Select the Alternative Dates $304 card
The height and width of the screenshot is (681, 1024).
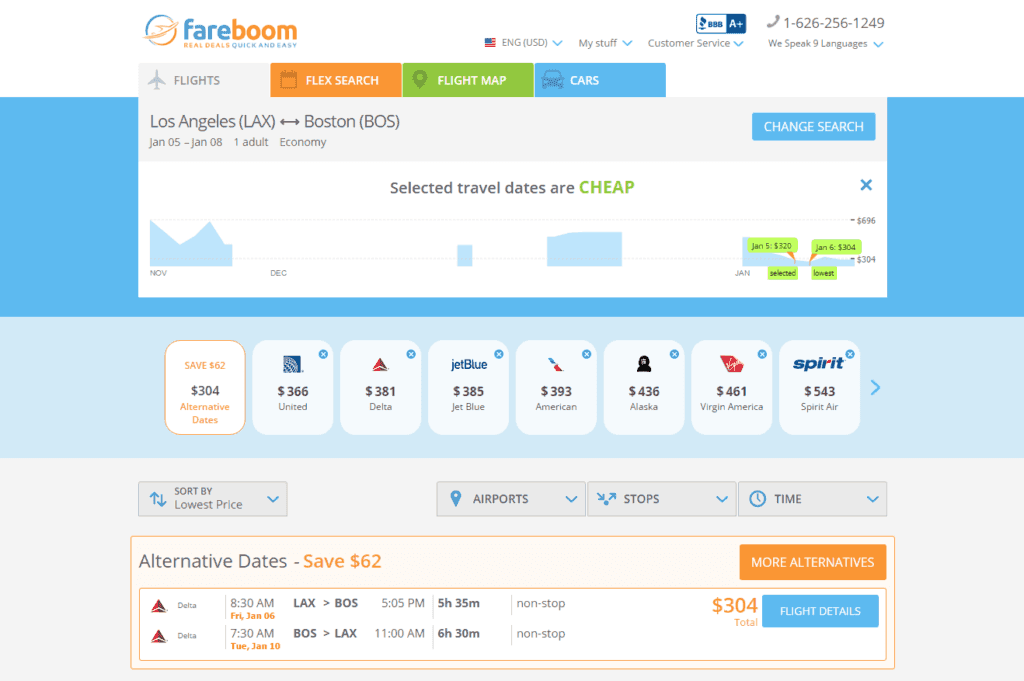click(205, 387)
